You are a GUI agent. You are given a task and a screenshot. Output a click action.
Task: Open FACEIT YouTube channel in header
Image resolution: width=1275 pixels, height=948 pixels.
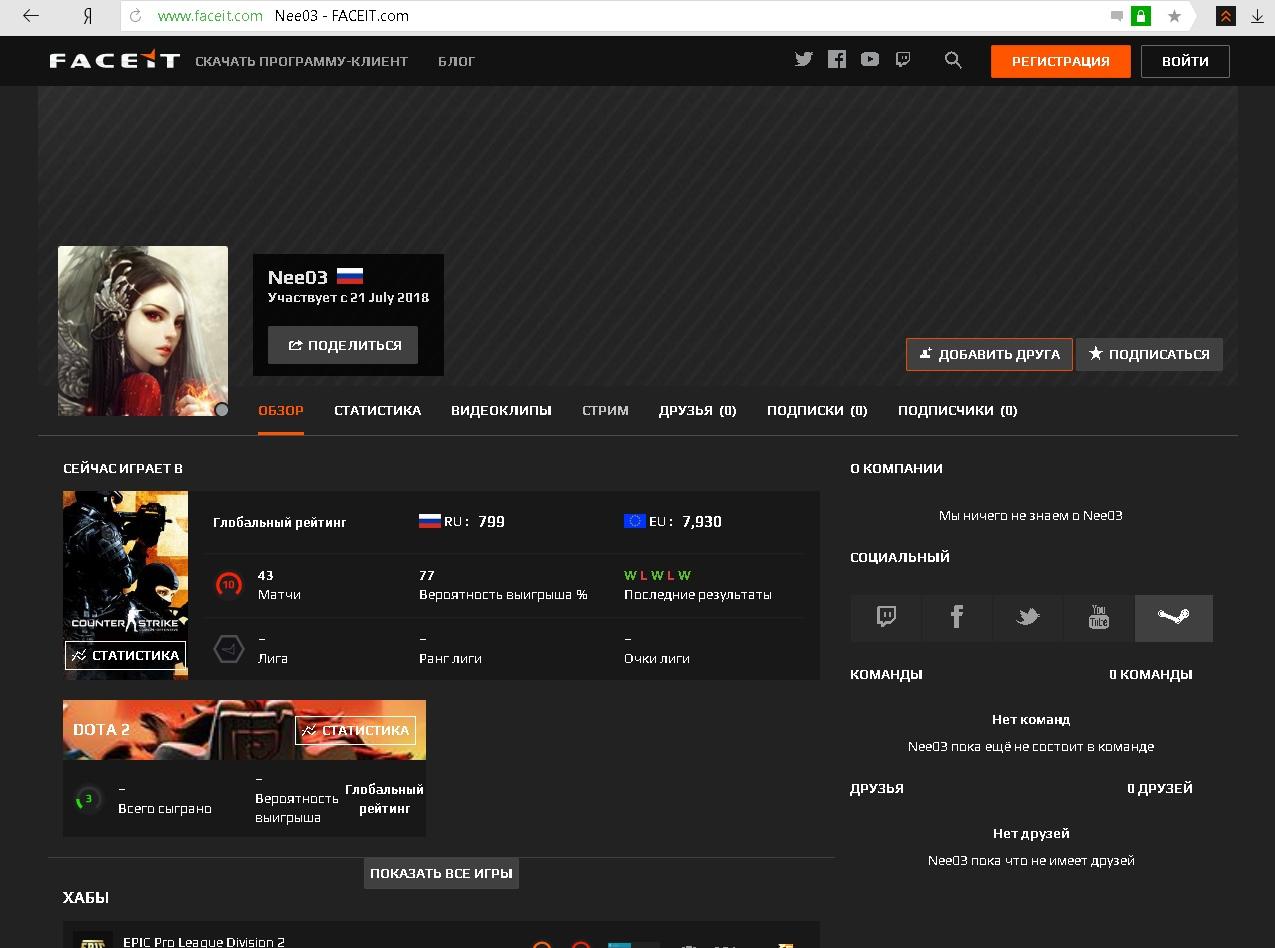pos(870,60)
